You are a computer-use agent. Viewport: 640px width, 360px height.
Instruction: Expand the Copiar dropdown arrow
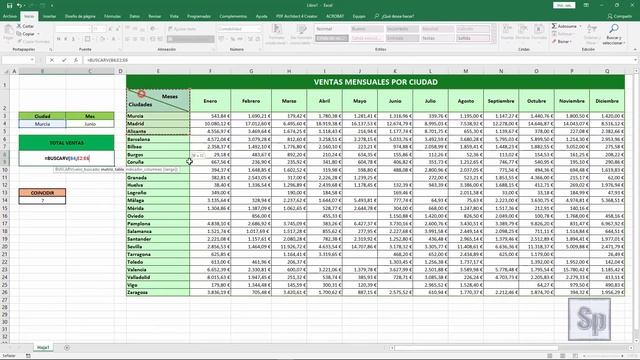click(38, 34)
